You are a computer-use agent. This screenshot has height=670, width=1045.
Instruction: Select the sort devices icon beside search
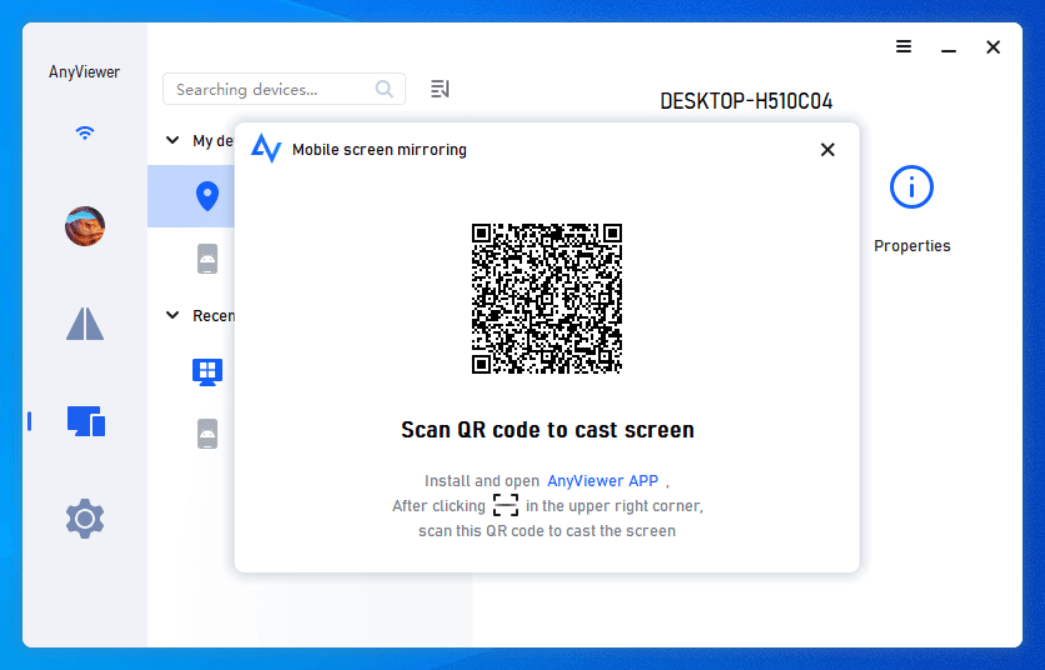439,88
